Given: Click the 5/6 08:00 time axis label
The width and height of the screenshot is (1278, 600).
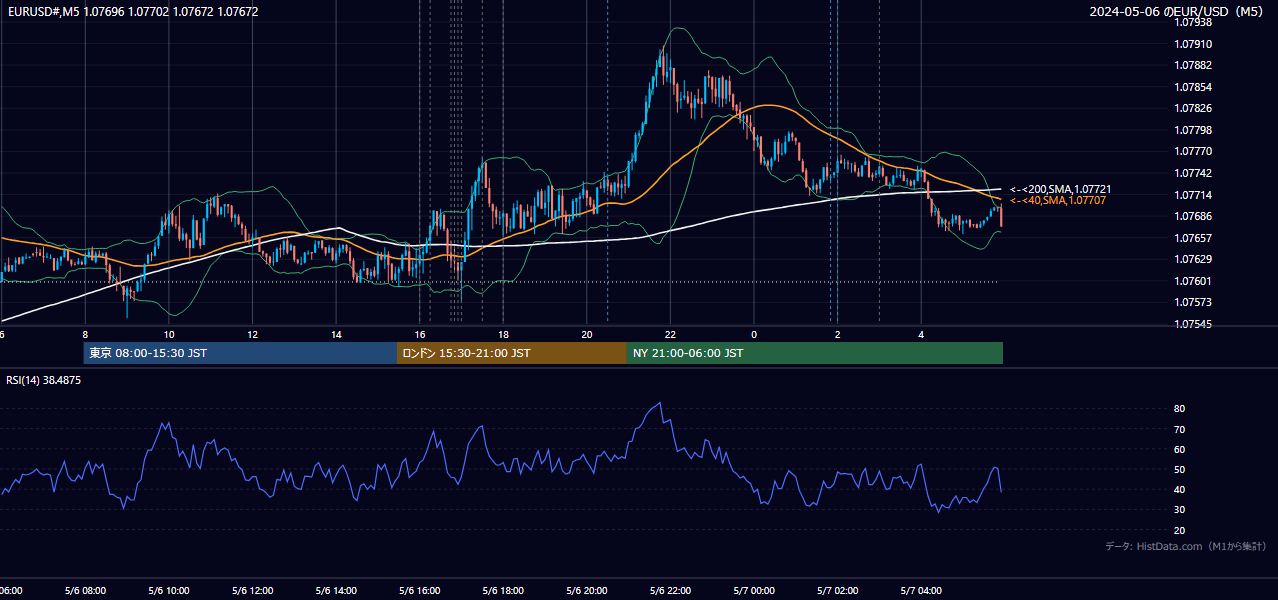Looking at the screenshot, I should (x=85, y=591).
